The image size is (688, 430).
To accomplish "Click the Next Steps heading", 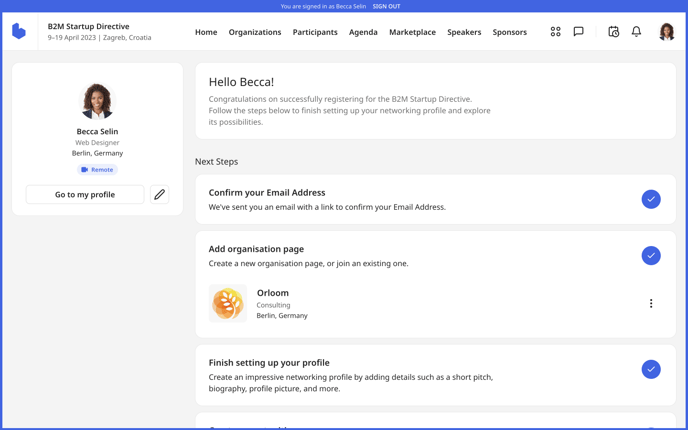I will tap(216, 162).
